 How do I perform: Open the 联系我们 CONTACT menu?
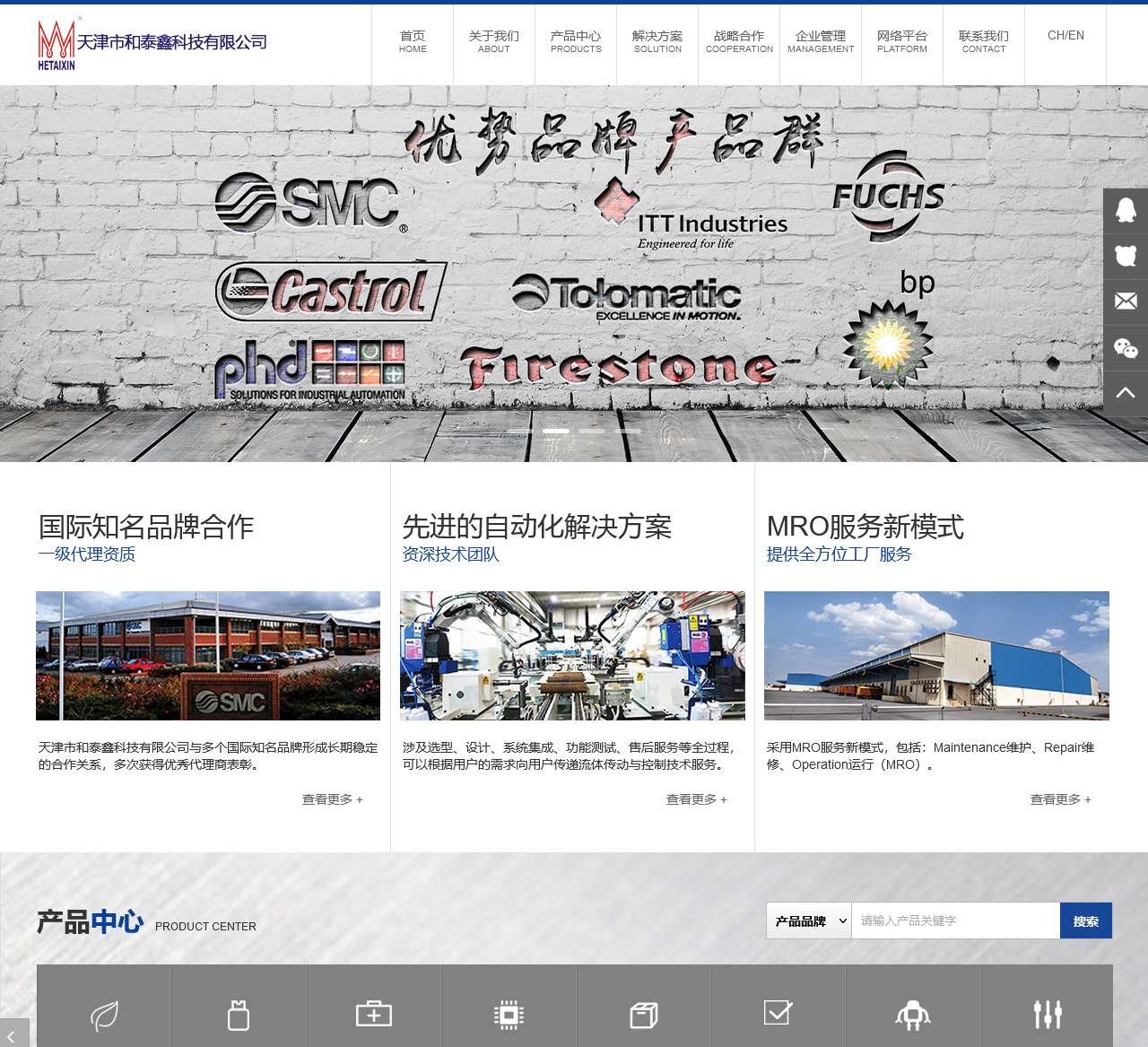tap(984, 42)
